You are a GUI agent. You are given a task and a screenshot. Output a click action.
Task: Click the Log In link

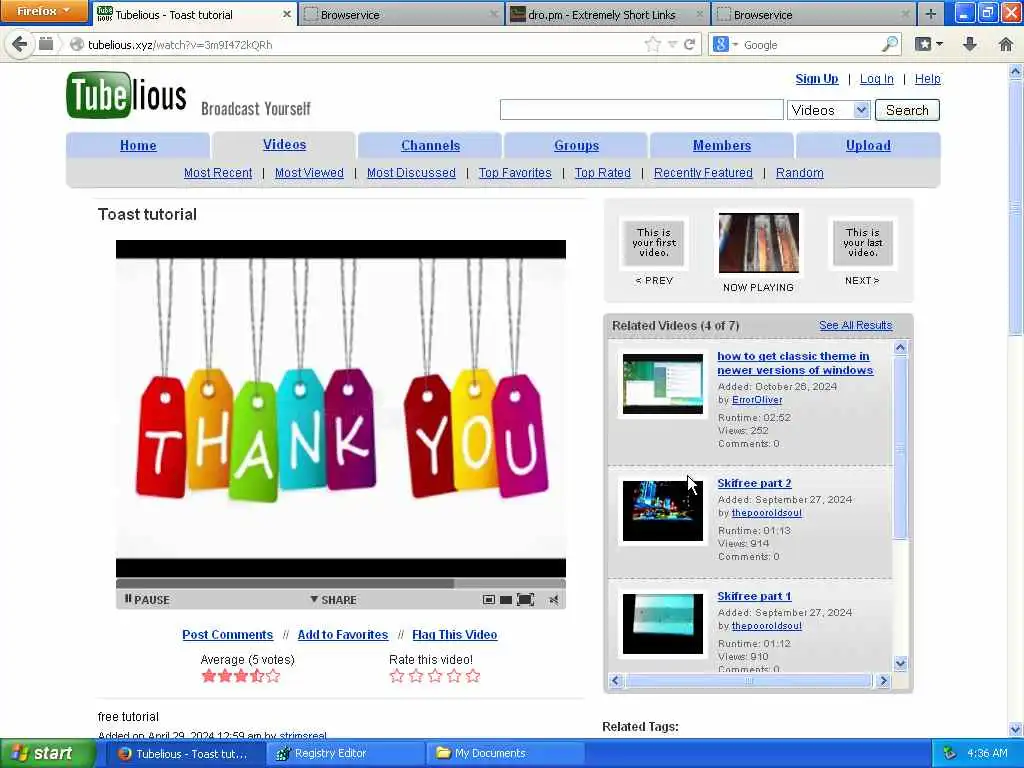(876, 78)
